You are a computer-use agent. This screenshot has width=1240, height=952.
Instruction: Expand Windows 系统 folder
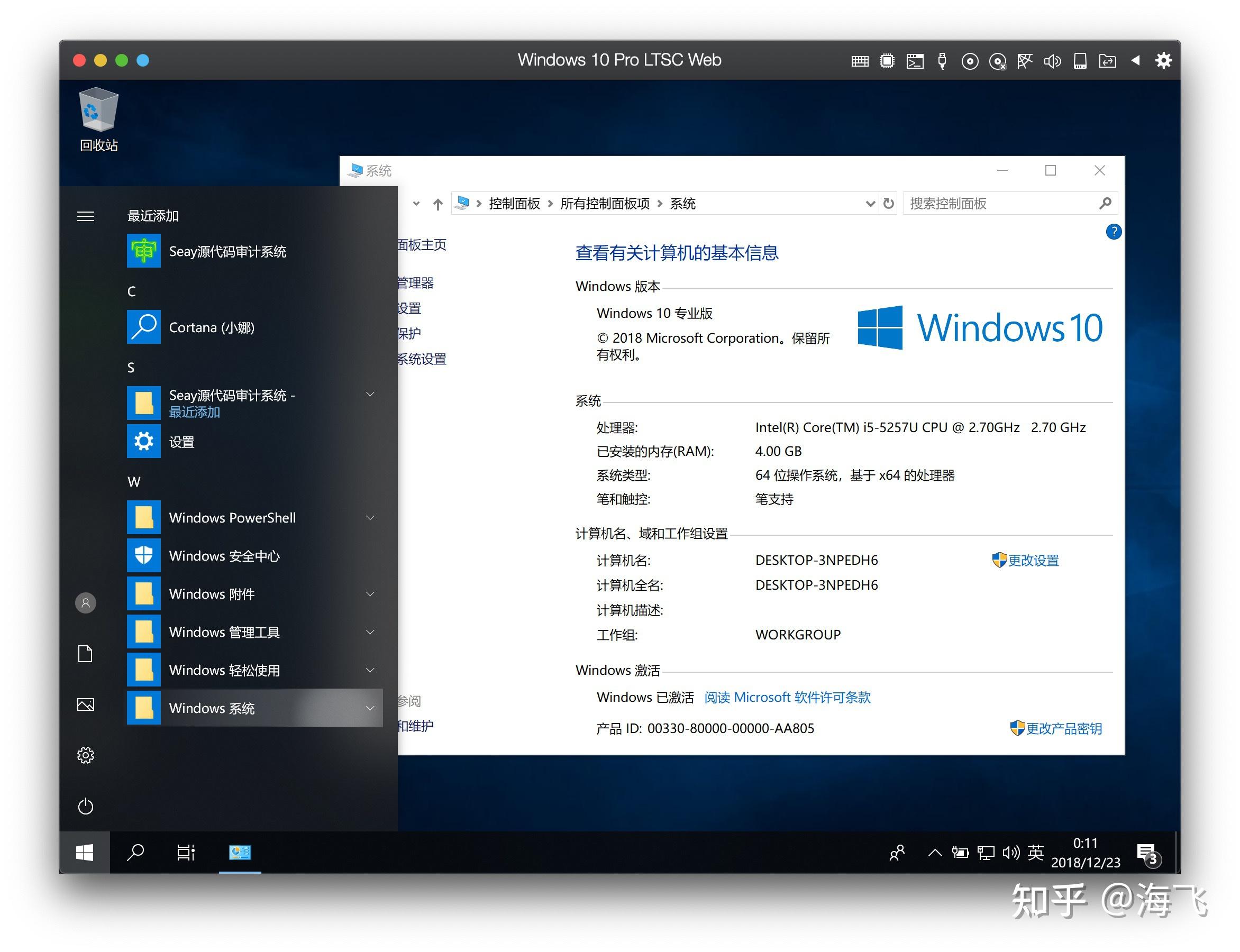pyautogui.click(x=369, y=707)
